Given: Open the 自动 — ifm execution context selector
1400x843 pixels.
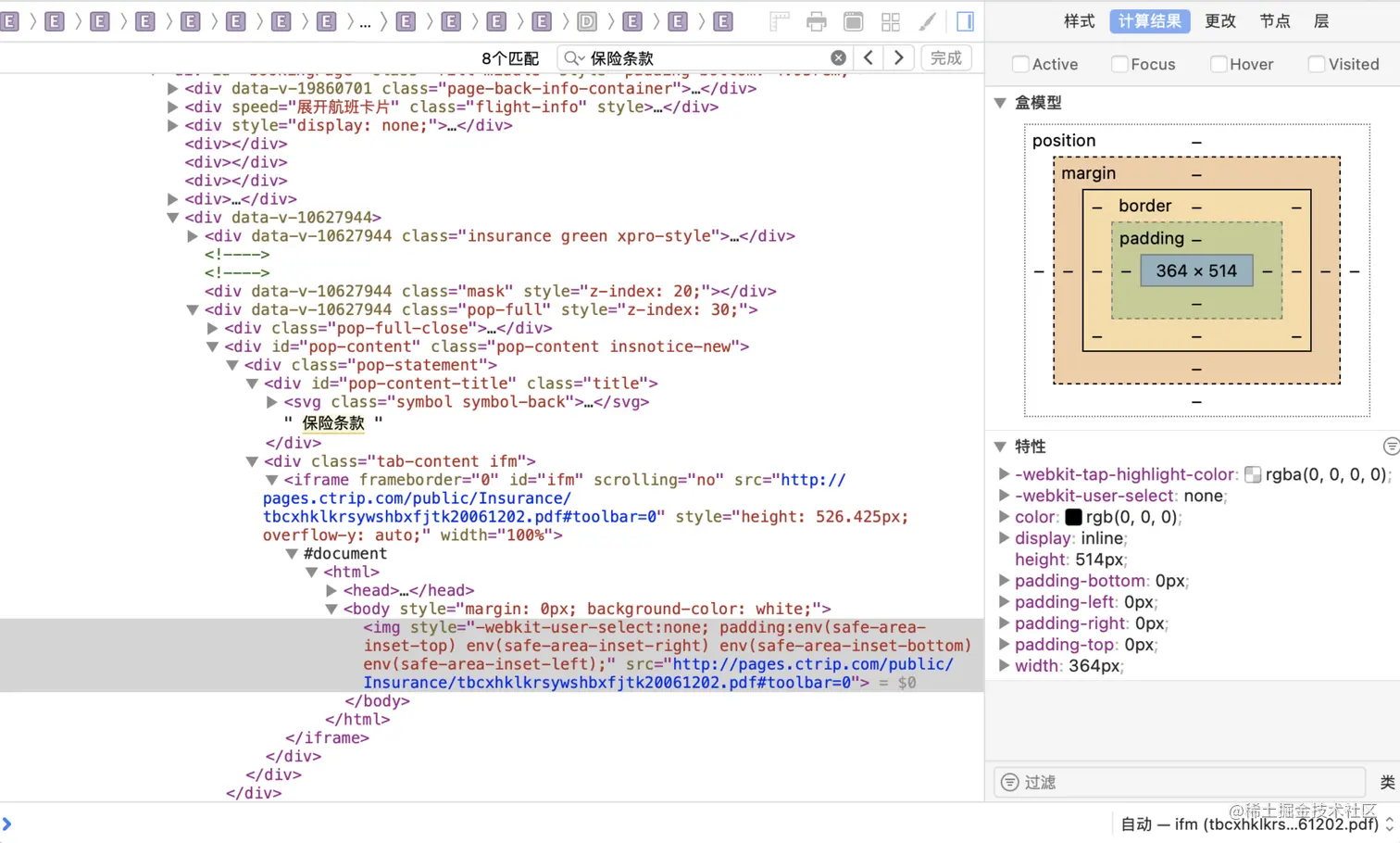Looking at the screenshot, I should [1256, 824].
